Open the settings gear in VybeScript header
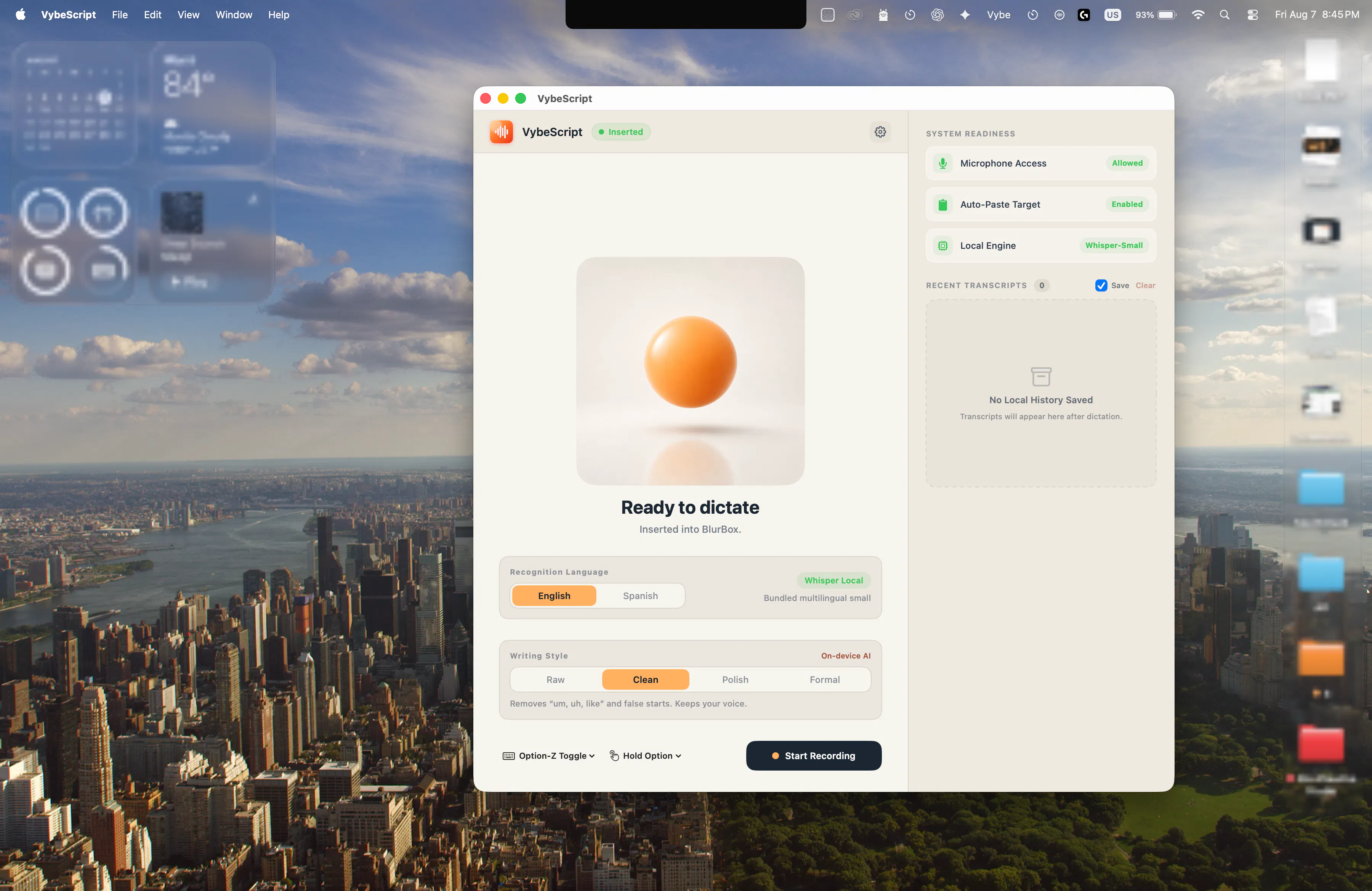The height and width of the screenshot is (891, 1372). pos(880,132)
